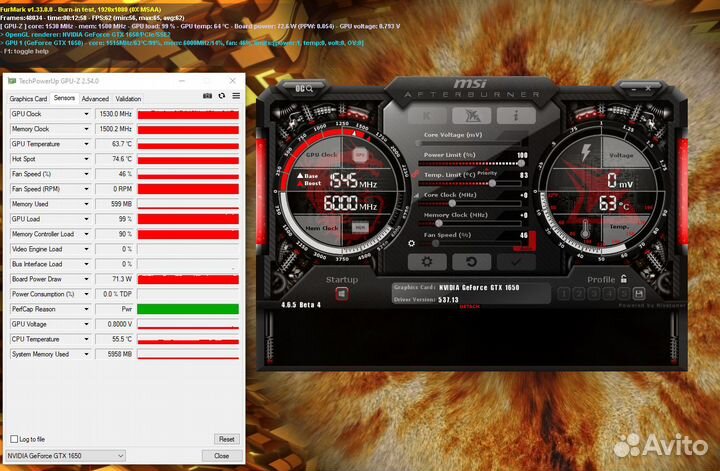Viewport: 720px width, 471px height.
Task: Select the Sensors tab in GPU-Z
Action: [x=64, y=98]
